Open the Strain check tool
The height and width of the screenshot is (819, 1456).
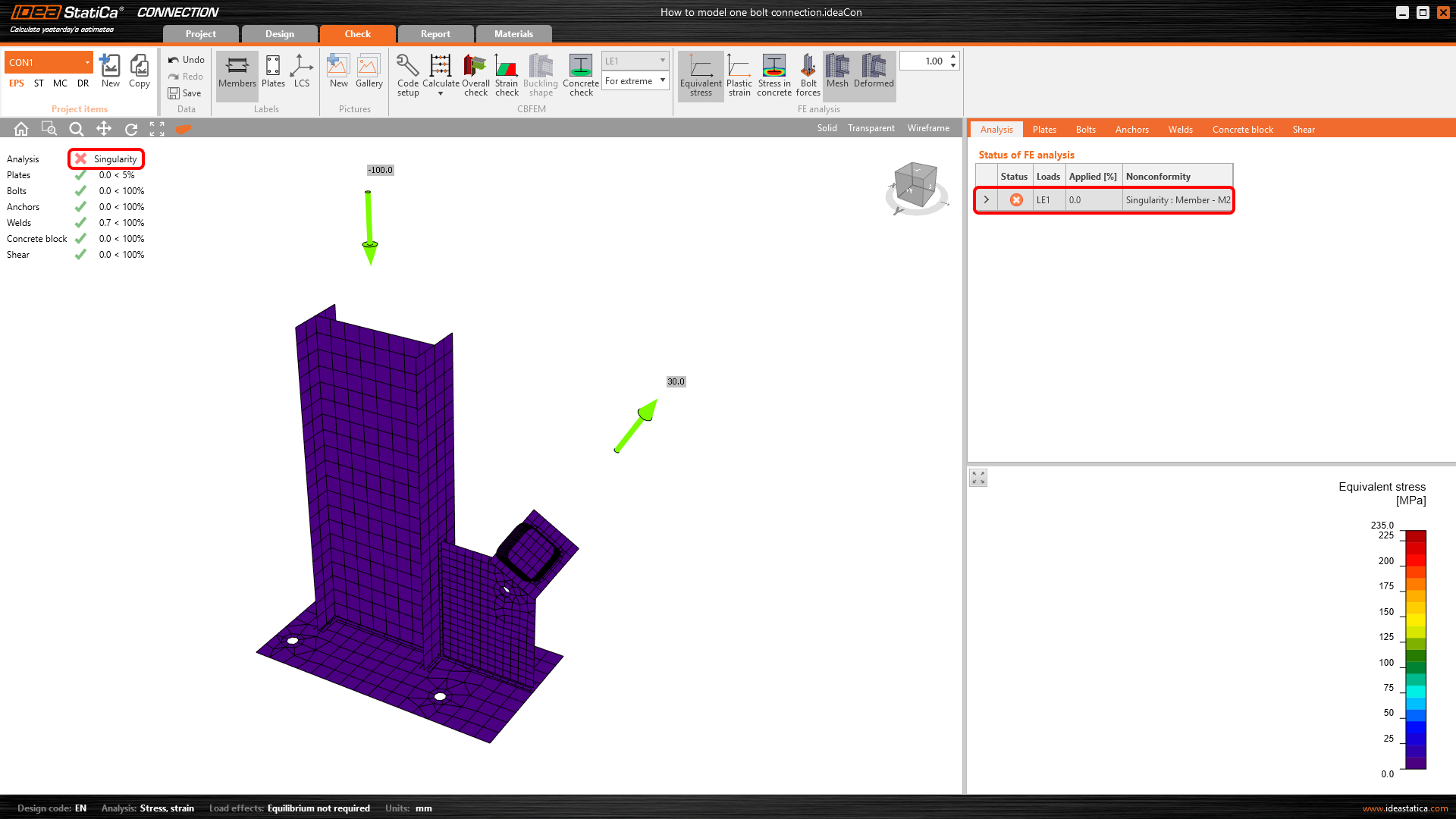pyautogui.click(x=507, y=74)
